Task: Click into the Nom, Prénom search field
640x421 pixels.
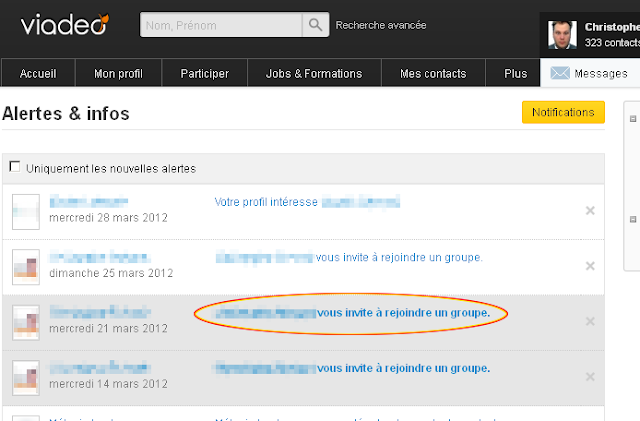Action: [x=221, y=25]
